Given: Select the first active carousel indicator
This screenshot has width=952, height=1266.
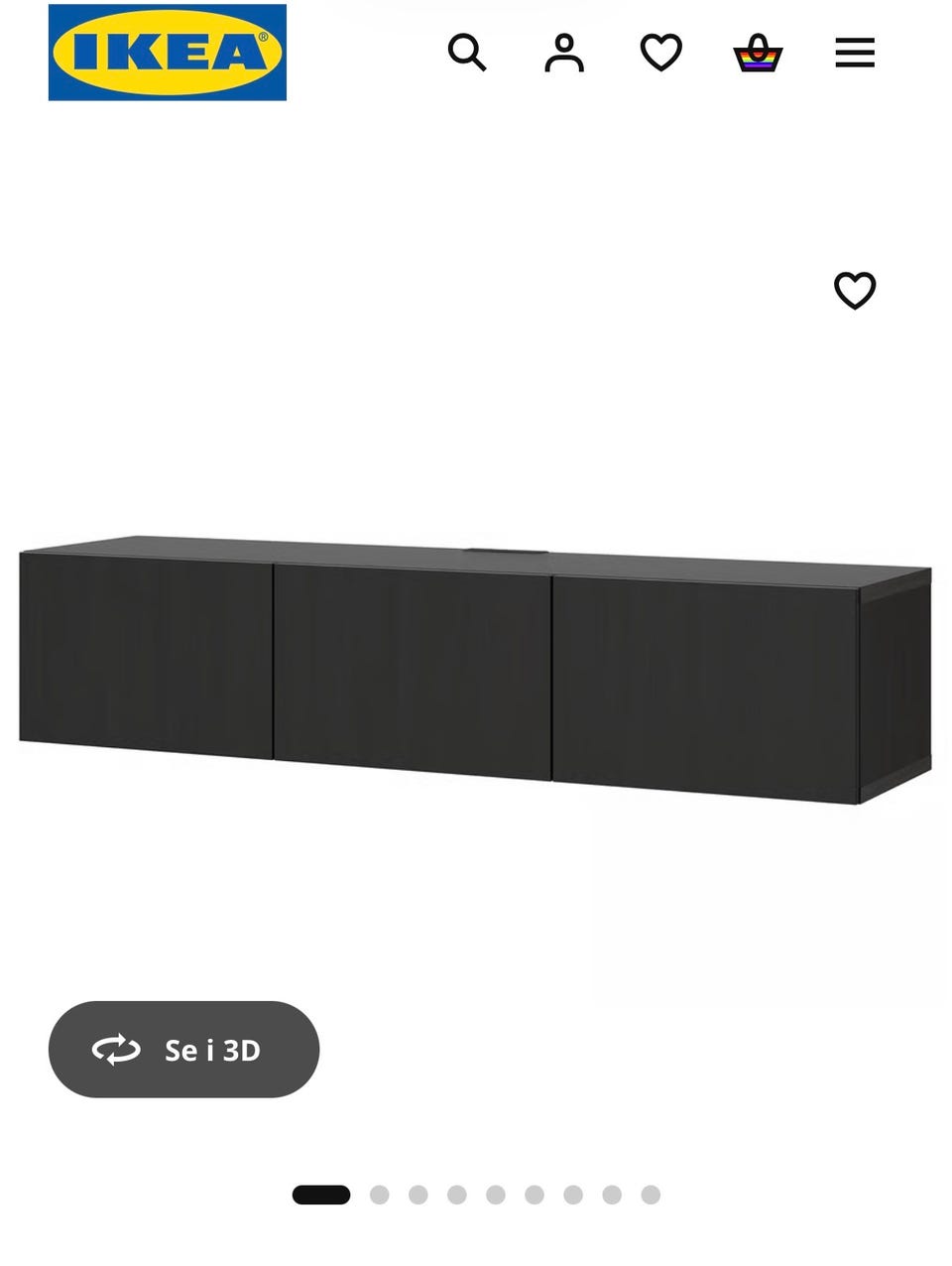Looking at the screenshot, I should (x=321, y=1195).
